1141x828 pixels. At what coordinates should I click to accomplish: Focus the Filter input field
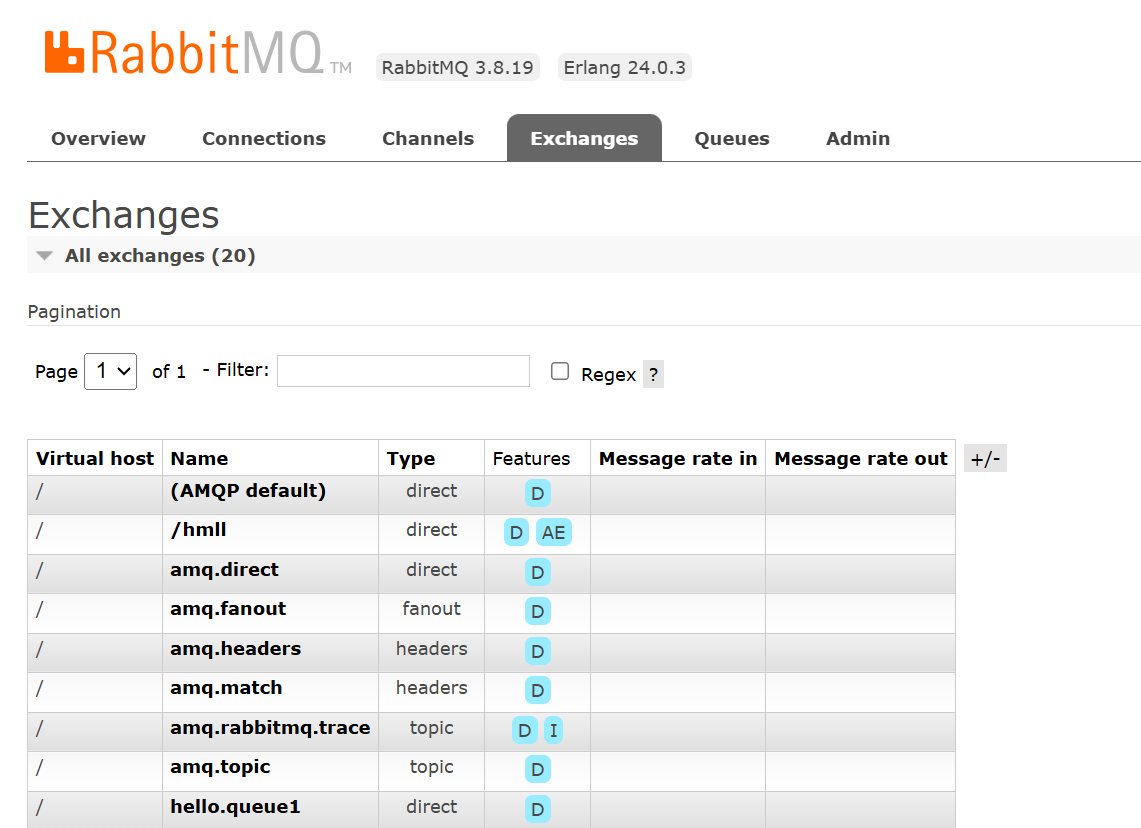(403, 371)
